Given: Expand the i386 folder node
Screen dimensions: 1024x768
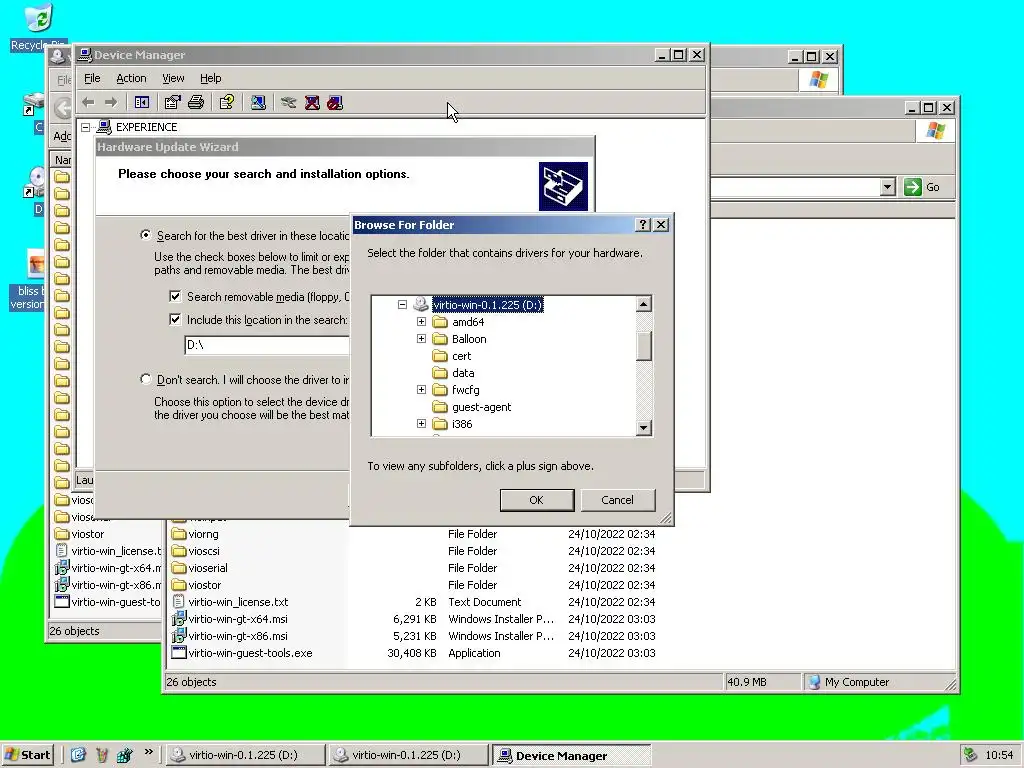Looking at the screenshot, I should [x=421, y=424].
